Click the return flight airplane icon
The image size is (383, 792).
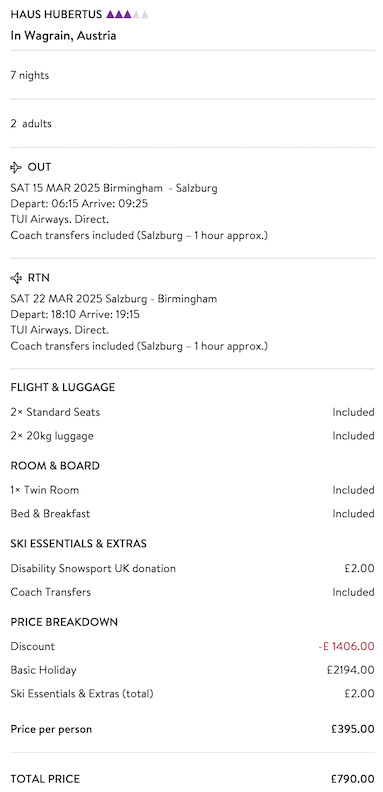click(x=16, y=278)
